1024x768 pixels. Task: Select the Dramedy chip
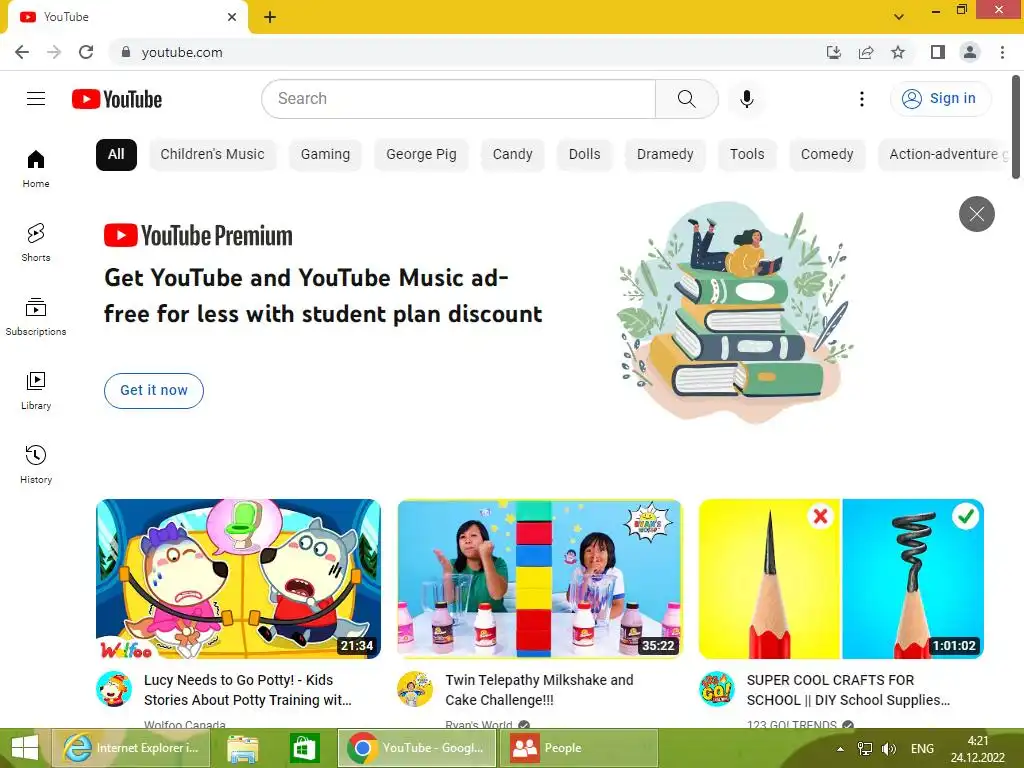click(665, 155)
